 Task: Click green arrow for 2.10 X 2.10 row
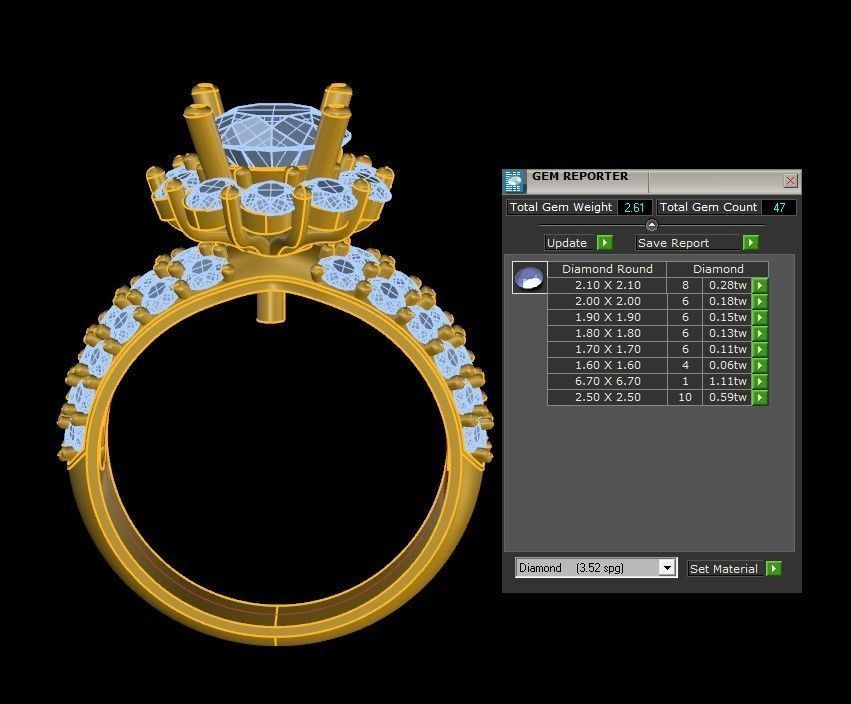[x=760, y=285]
